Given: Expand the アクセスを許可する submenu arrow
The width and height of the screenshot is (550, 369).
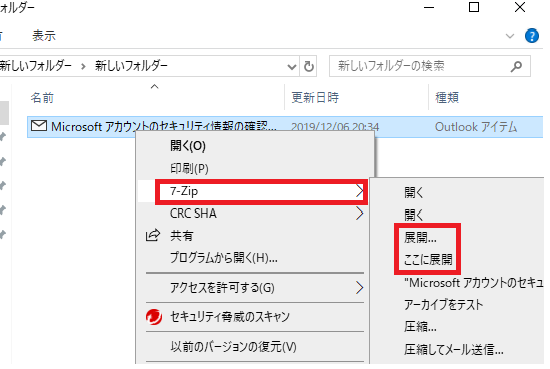Looking at the screenshot, I should [359, 288].
